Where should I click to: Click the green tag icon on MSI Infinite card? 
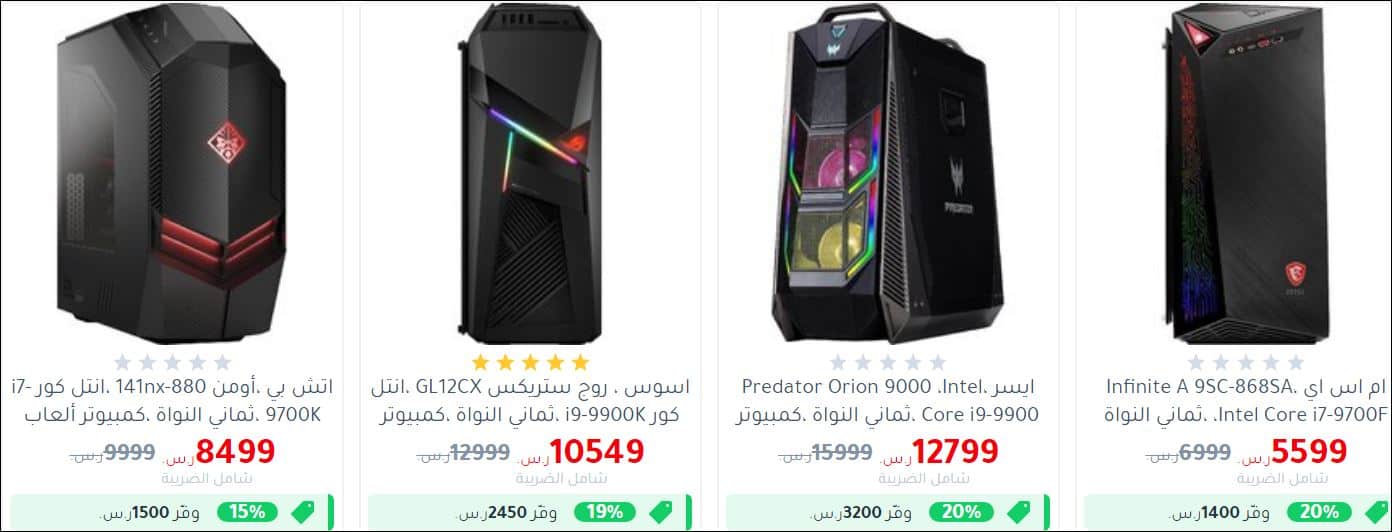coord(1375,512)
